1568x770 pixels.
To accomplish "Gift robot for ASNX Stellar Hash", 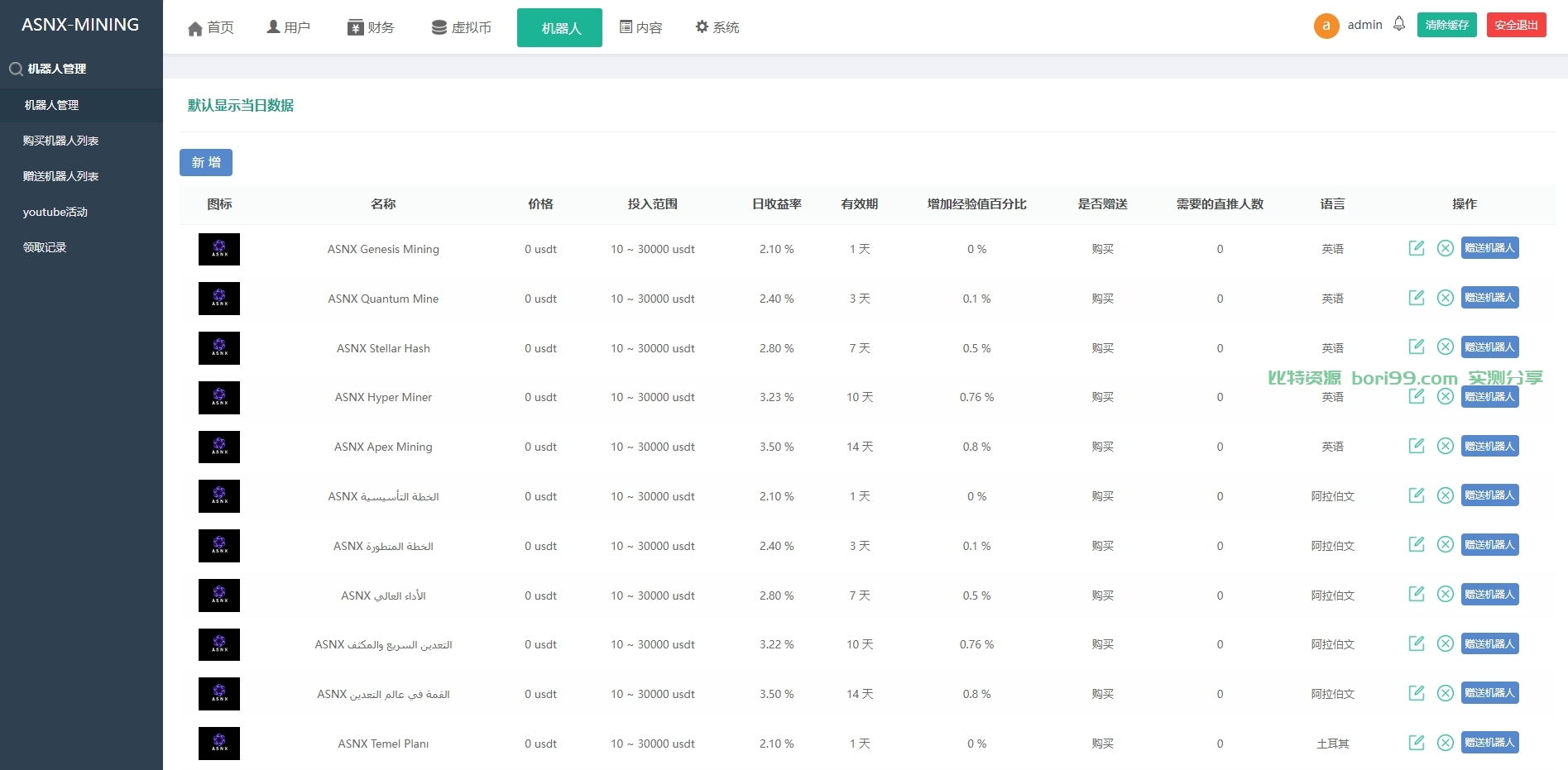I will coord(1490,347).
